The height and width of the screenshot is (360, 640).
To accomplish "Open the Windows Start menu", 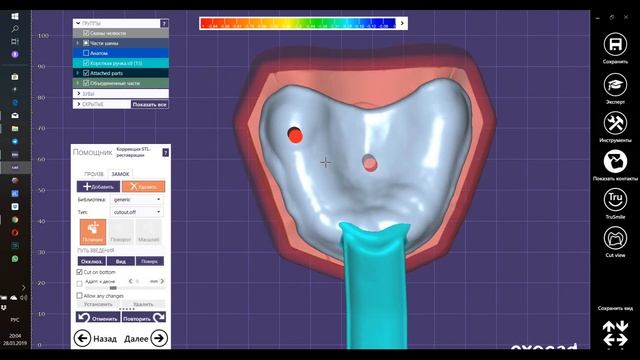I will pos(15,16).
